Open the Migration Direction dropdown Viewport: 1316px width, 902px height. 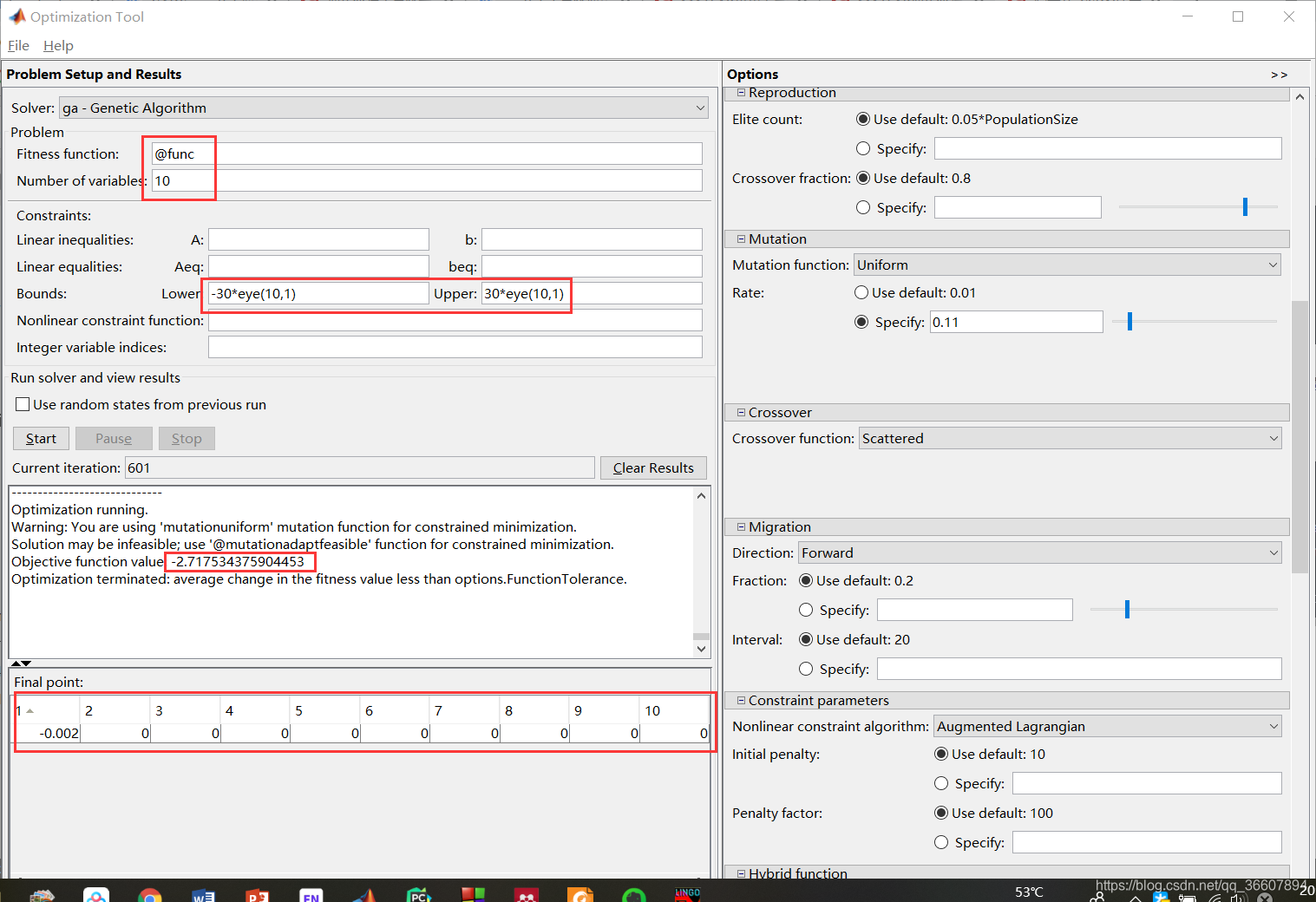(1039, 552)
